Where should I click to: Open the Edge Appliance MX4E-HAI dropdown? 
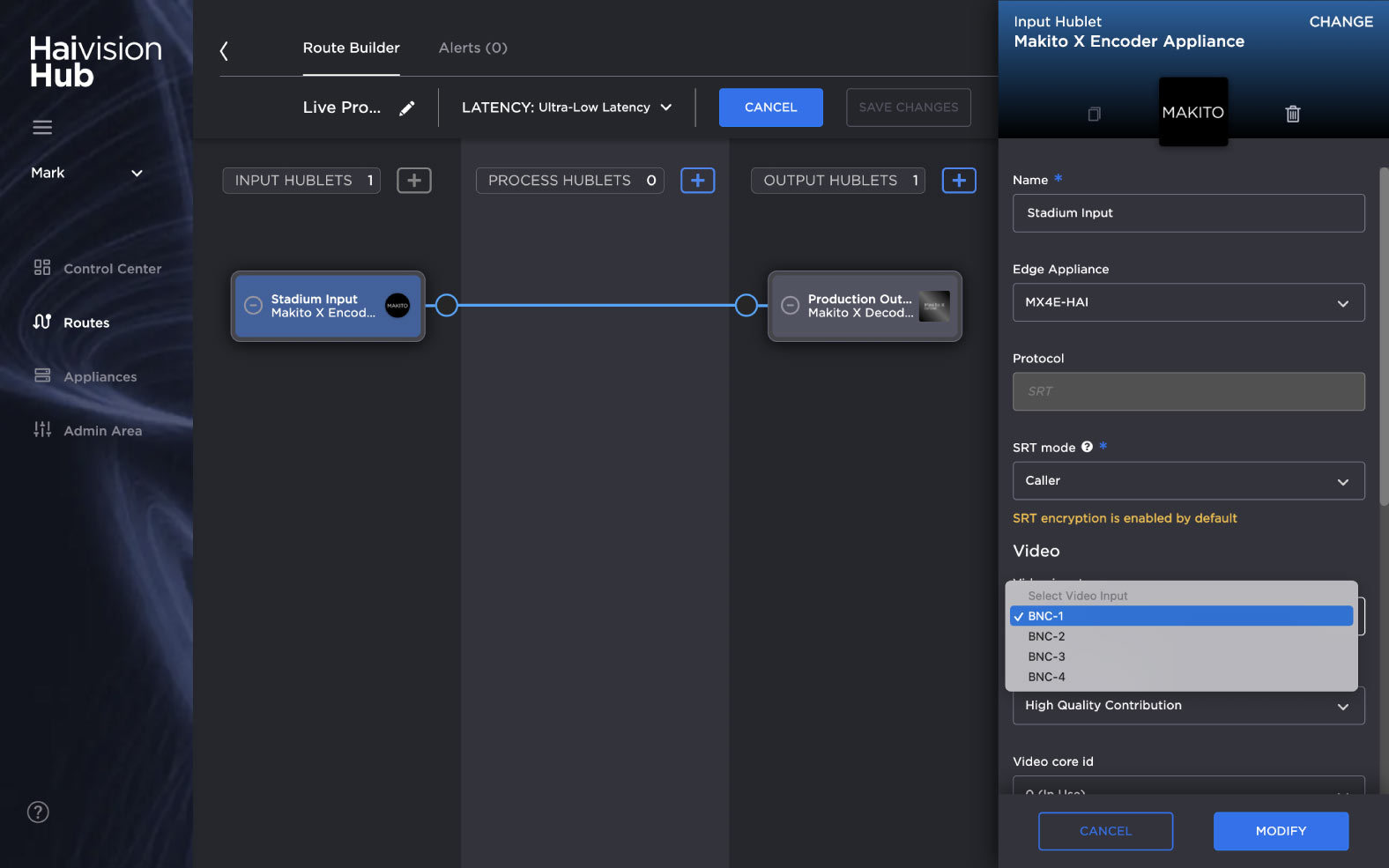(x=1188, y=302)
